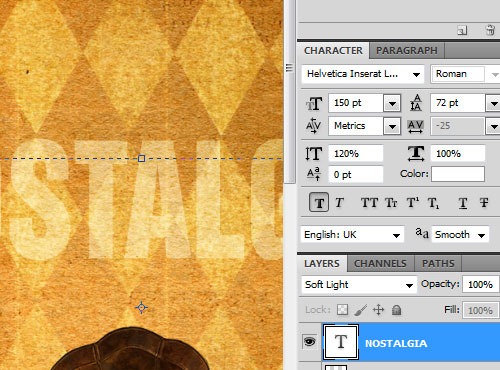
Task: Toggle Superscript text style
Action: click(x=413, y=202)
